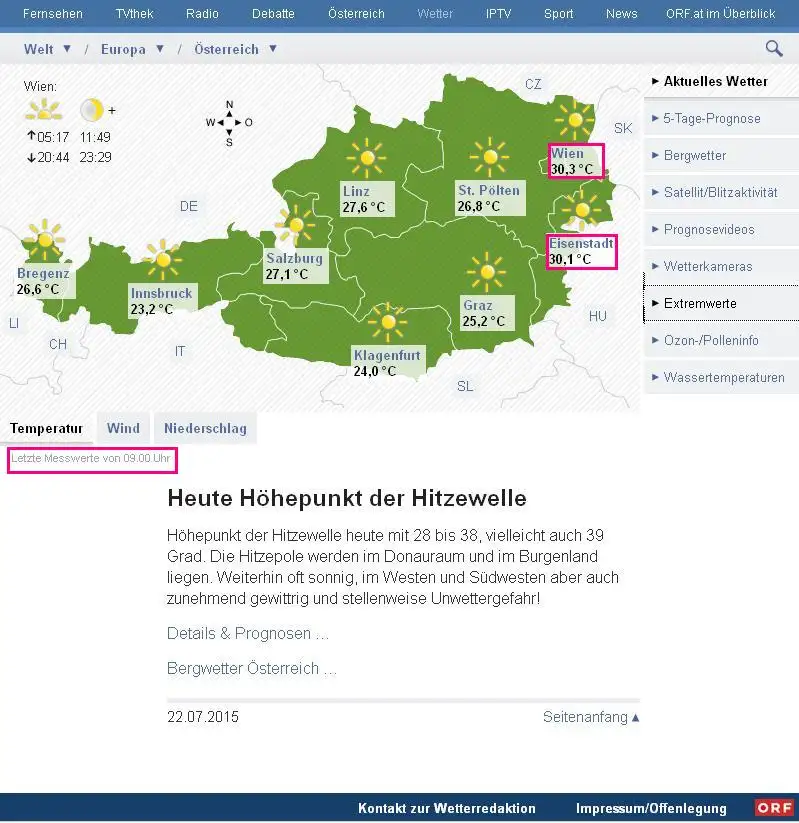799x823 pixels.
Task: Follow the Details & Prognosen link
Action: click(247, 633)
